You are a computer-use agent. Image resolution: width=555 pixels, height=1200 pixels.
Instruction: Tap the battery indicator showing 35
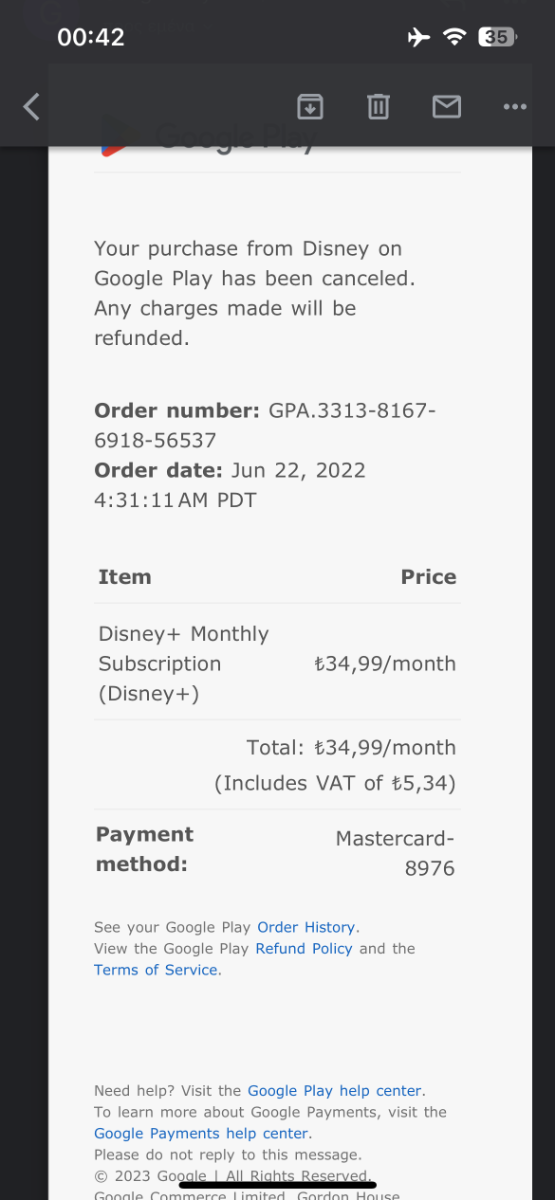[497, 37]
